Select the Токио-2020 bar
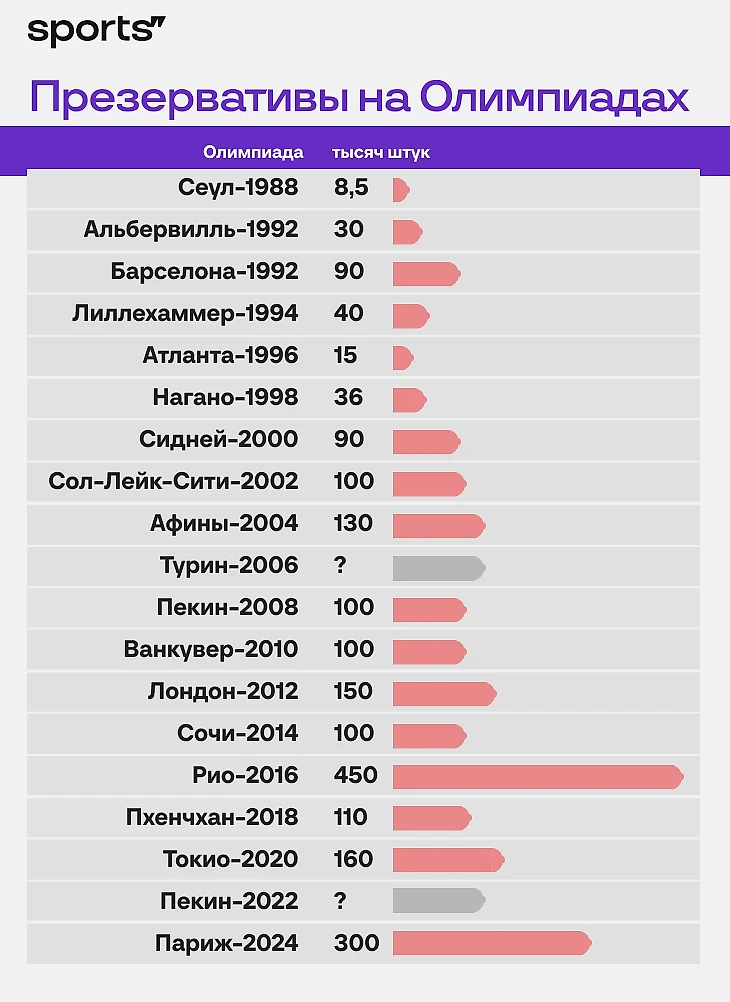The height and width of the screenshot is (1002, 730). coord(449,859)
